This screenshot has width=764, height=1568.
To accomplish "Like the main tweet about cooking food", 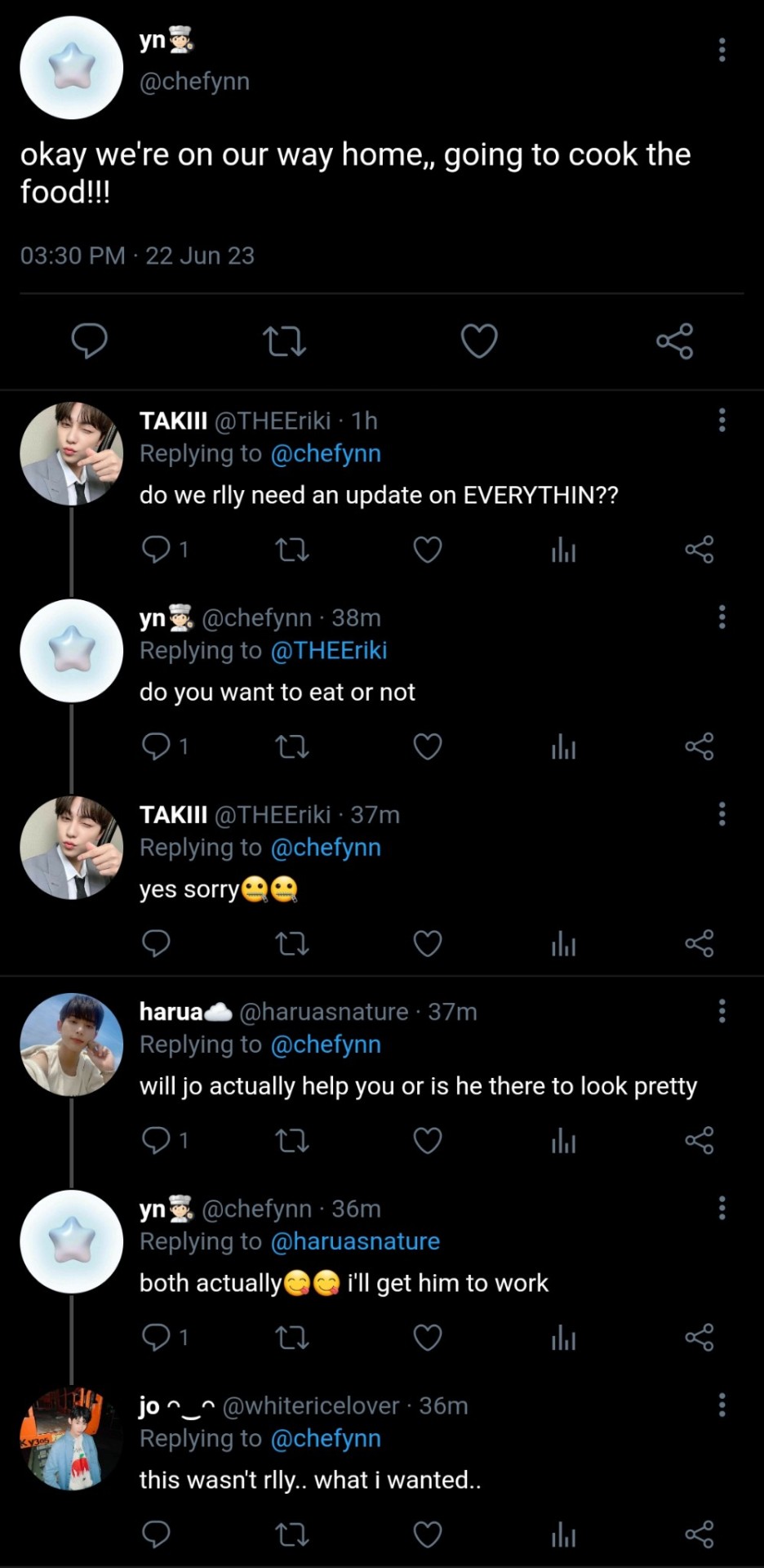I will (479, 341).
